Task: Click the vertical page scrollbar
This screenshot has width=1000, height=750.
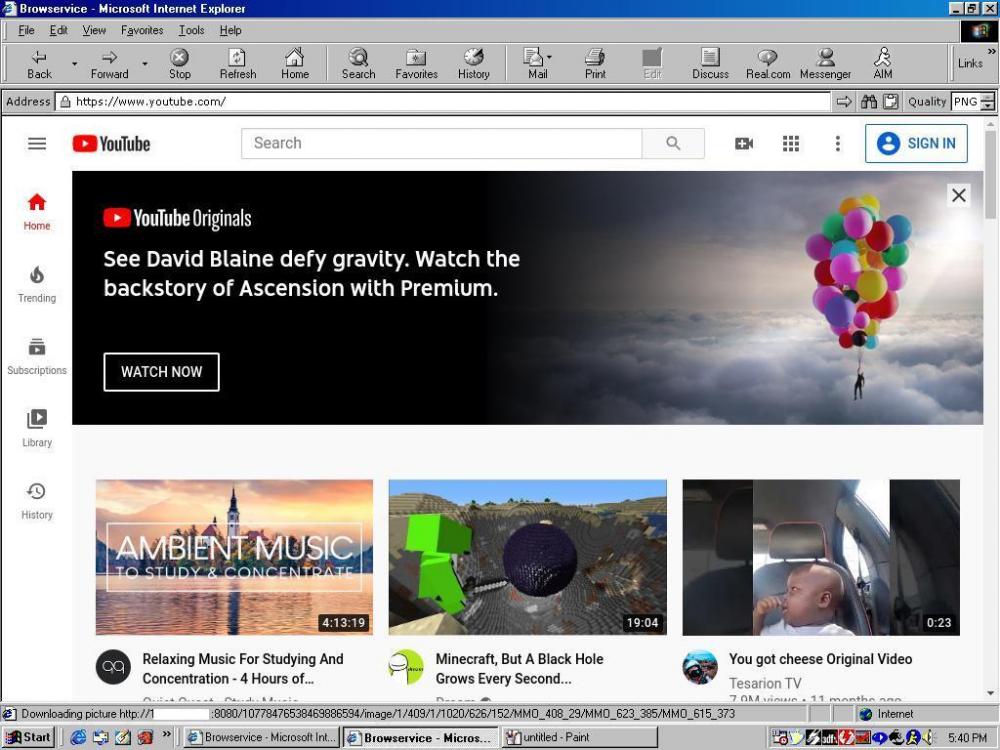Action: pos(990,400)
